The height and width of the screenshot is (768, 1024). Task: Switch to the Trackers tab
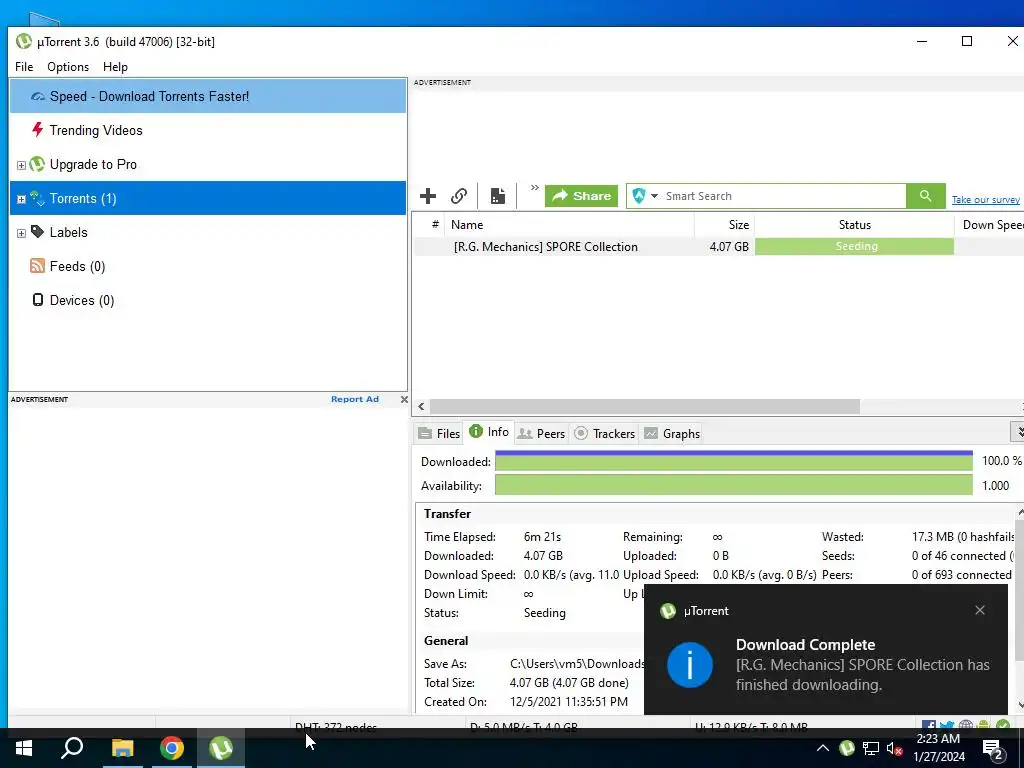click(604, 434)
